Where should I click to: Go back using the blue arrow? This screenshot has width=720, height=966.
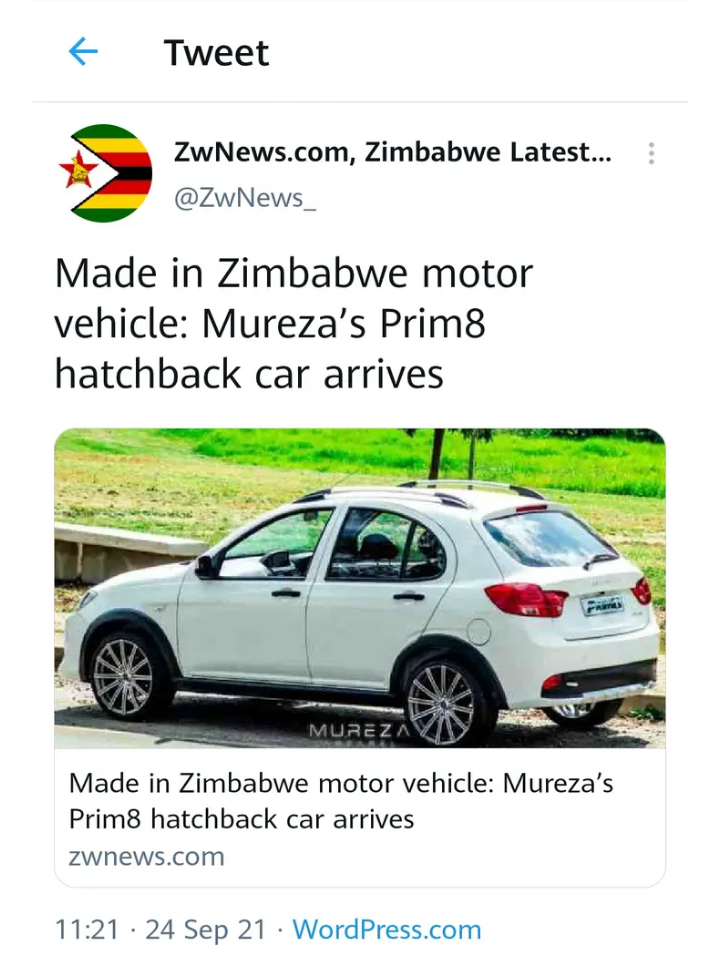click(x=83, y=51)
